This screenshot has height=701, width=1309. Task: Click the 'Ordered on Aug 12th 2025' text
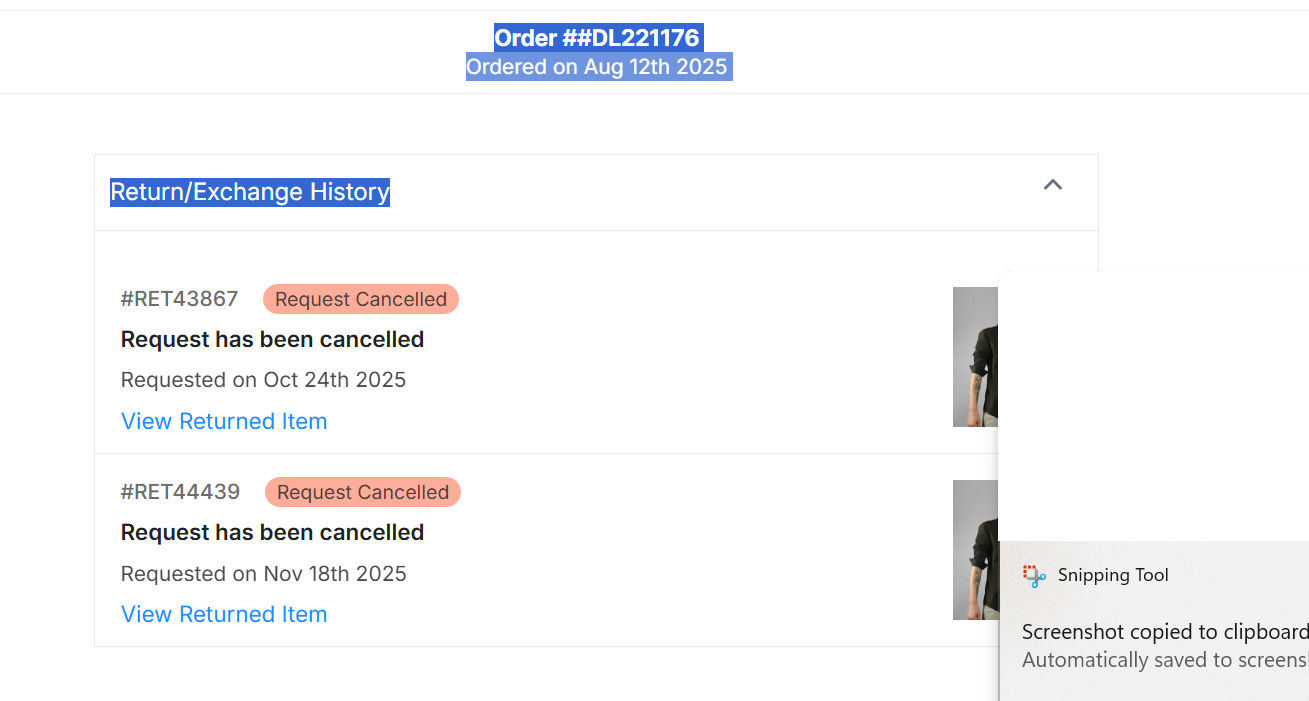(x=597, y=67)
